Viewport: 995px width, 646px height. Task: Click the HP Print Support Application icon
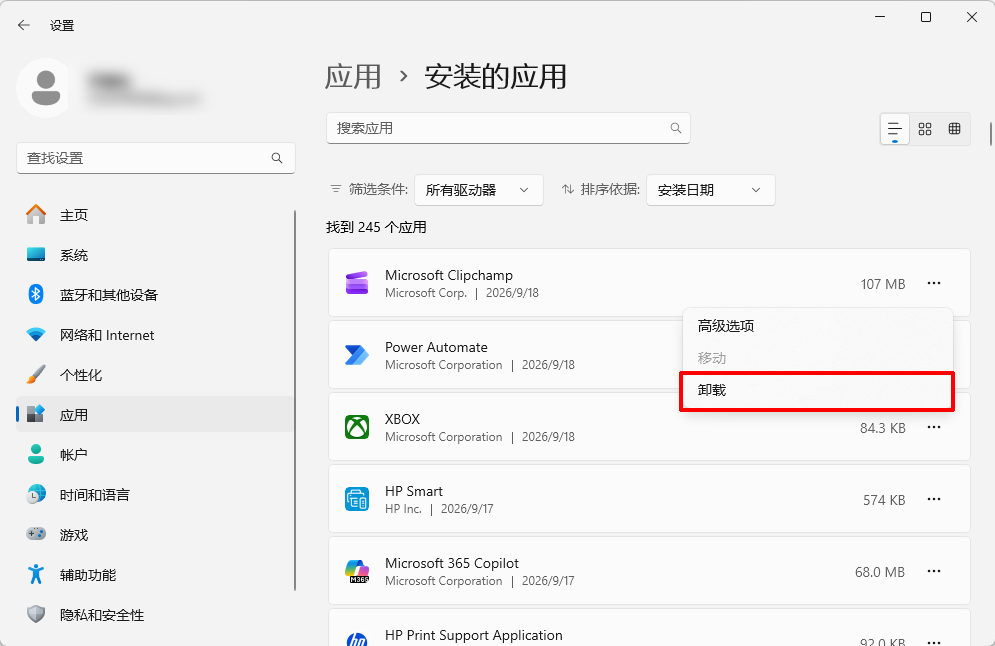[357, 638]
